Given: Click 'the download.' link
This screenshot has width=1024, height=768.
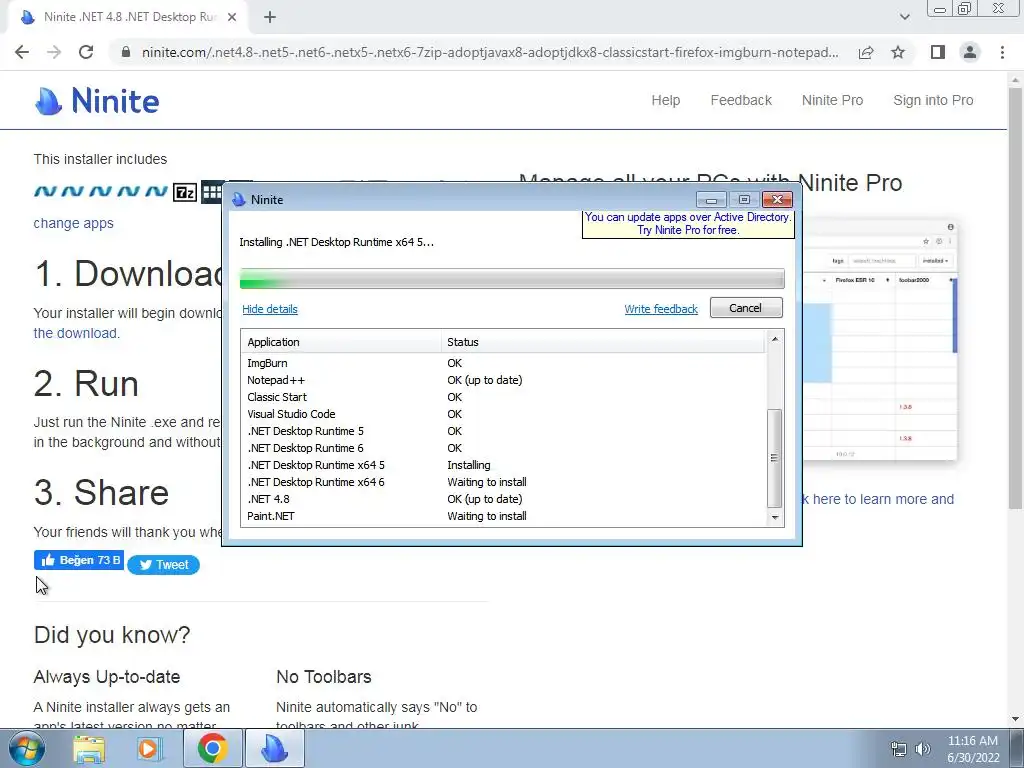Looking at the screenshot, I should click(76, 333).
